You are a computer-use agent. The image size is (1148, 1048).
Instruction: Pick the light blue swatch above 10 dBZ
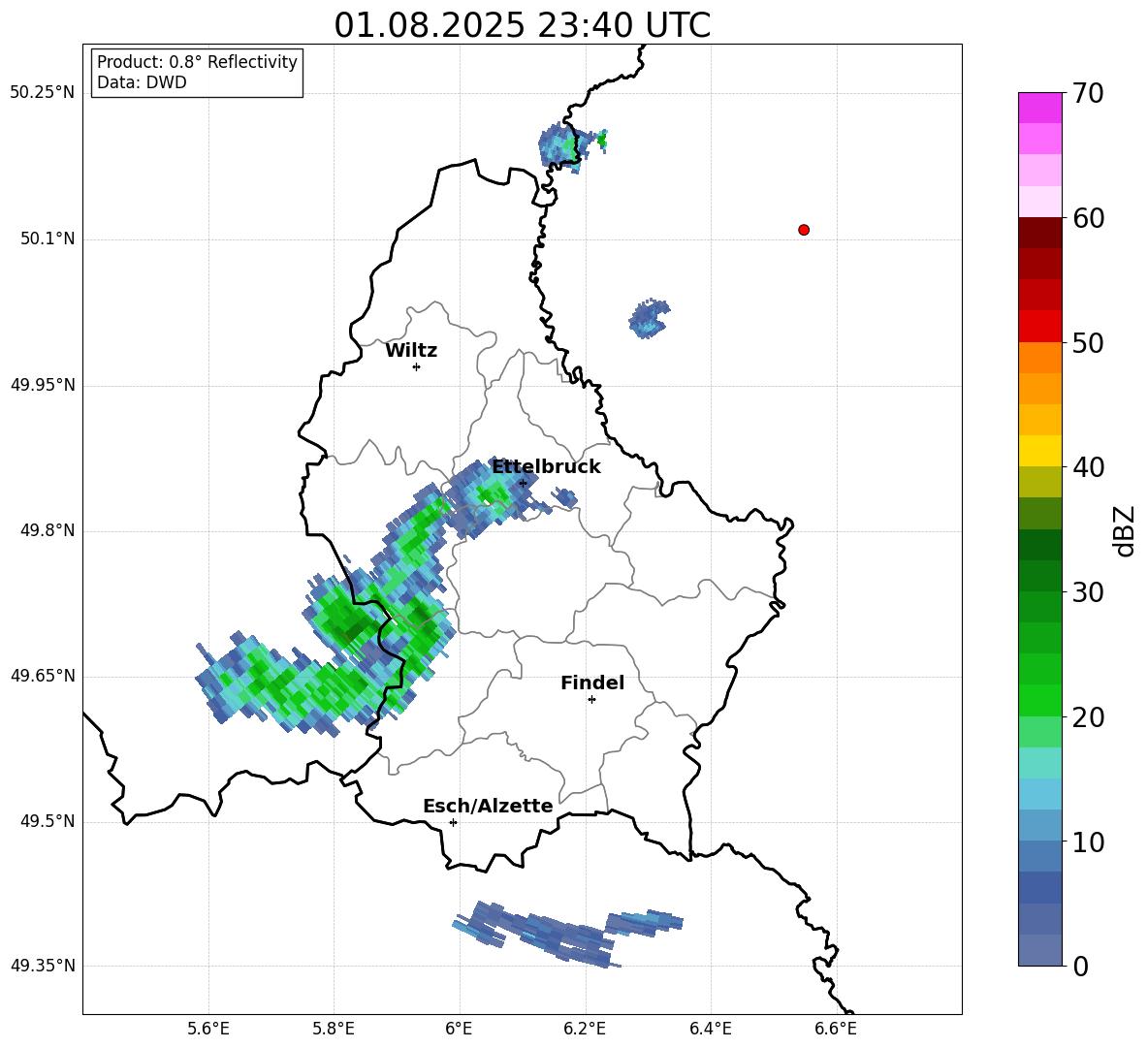[1039, 826]
